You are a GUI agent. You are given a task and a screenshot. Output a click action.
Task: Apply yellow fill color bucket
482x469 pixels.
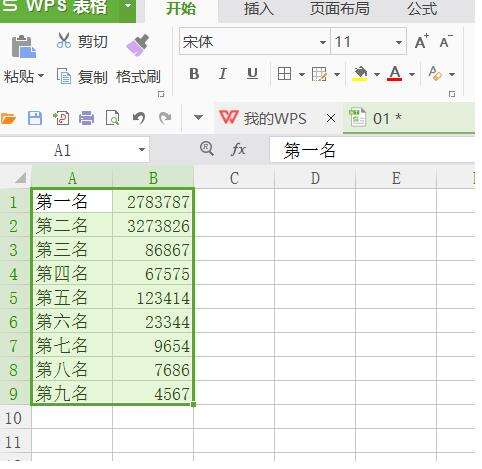point(360,74)
